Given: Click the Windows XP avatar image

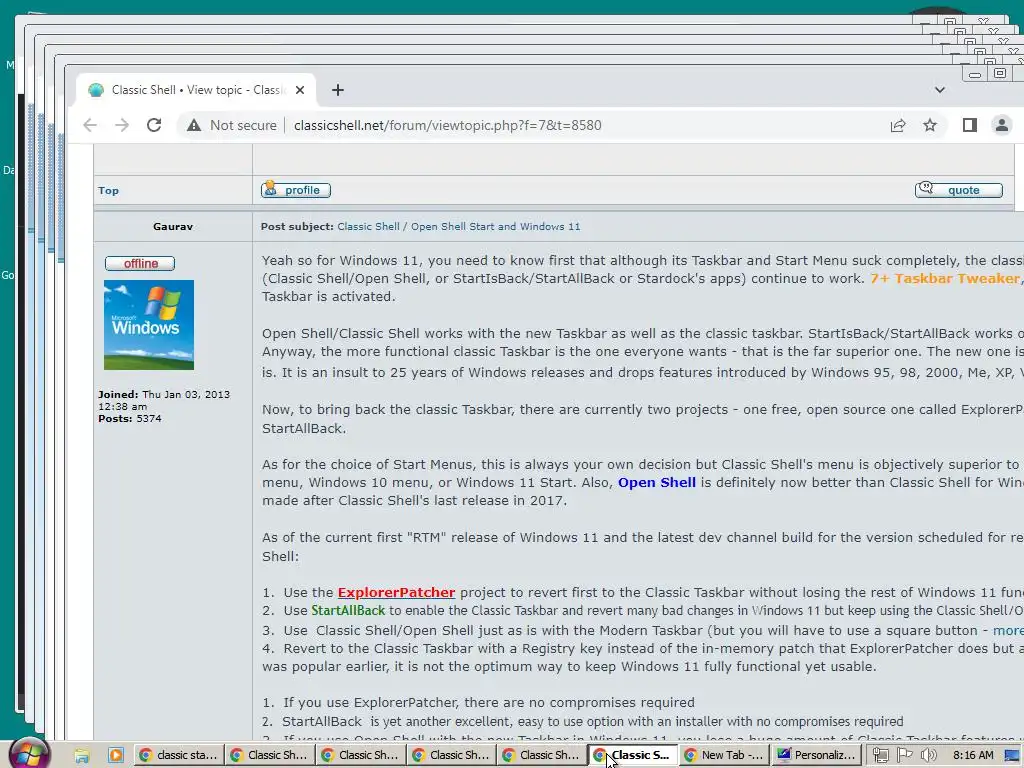Looking at the screenshot, I should (149, 325).
